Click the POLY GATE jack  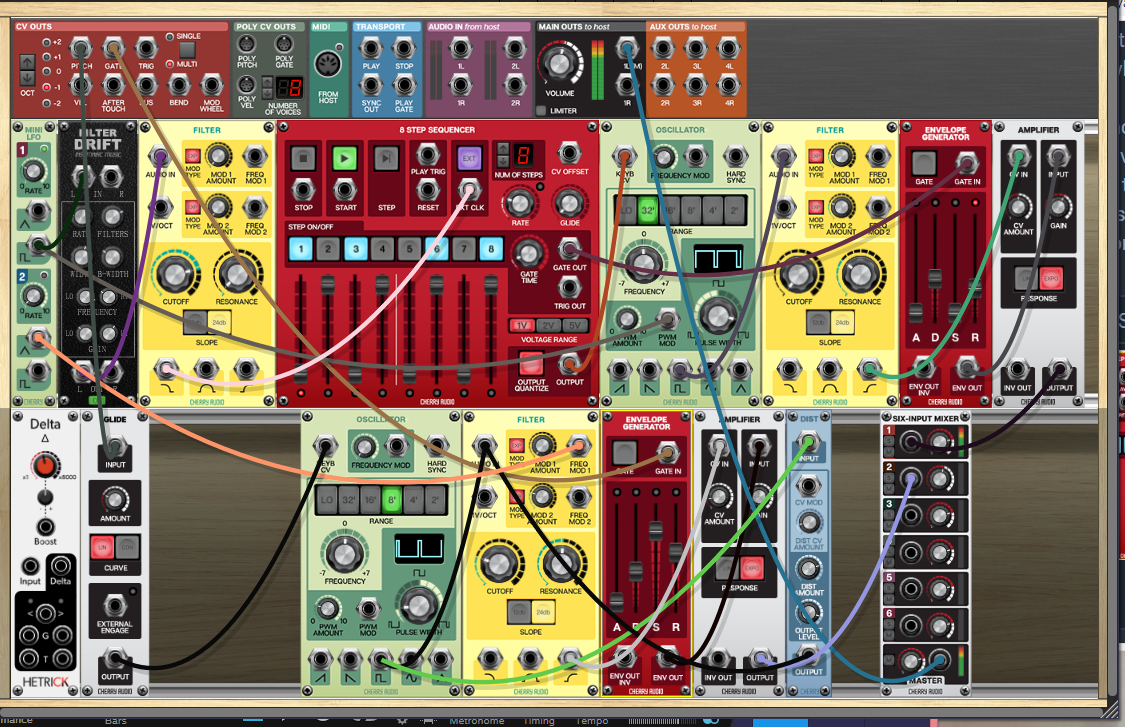coord(284,44)
